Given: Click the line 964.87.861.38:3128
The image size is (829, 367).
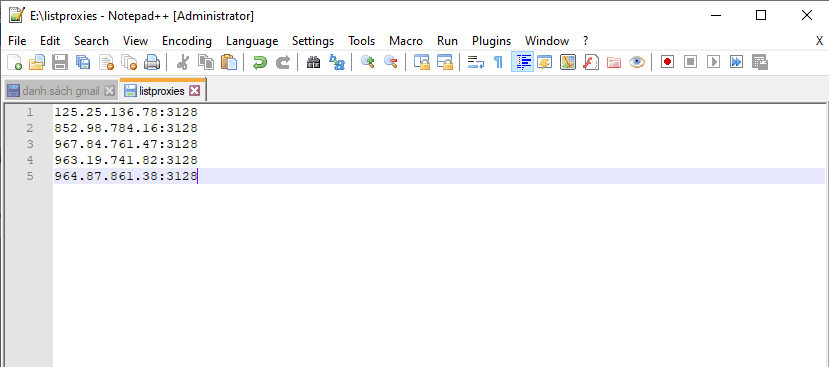Looking at the screenshot, I should pos(126,176).
